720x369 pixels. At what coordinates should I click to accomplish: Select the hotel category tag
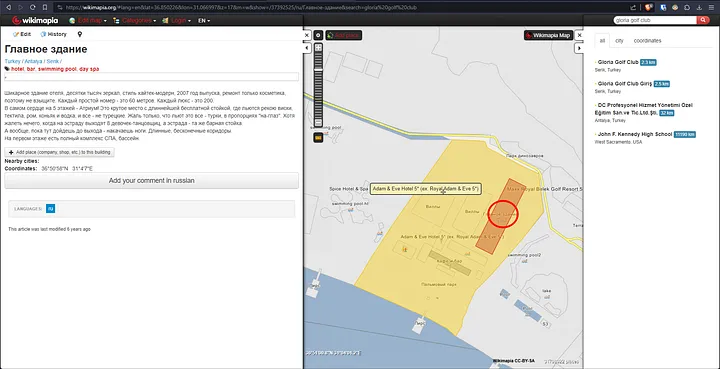pyautogui.click(x=17, y=69)
